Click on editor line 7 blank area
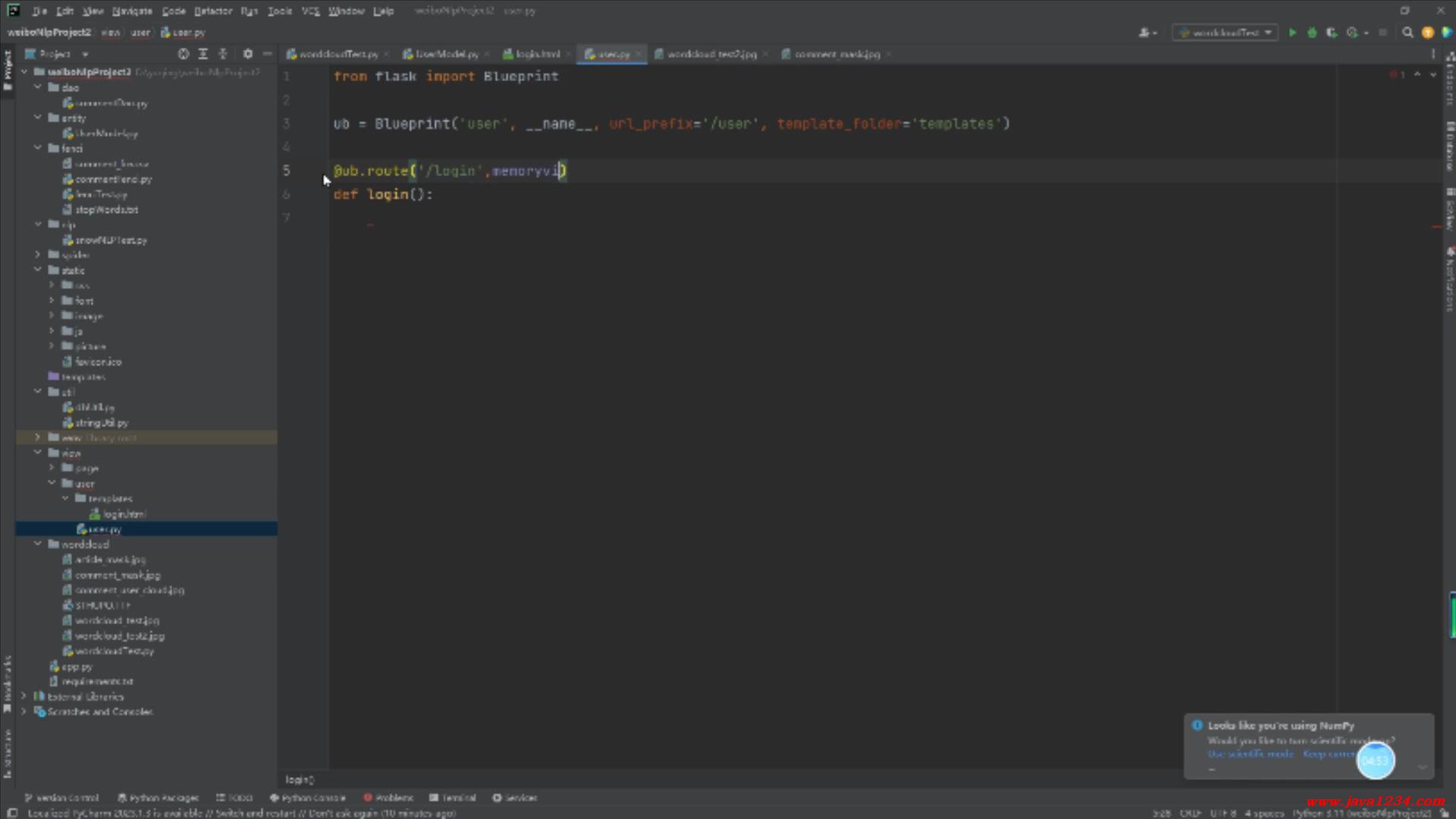The image size is (1456, 819). coord(682,218)
